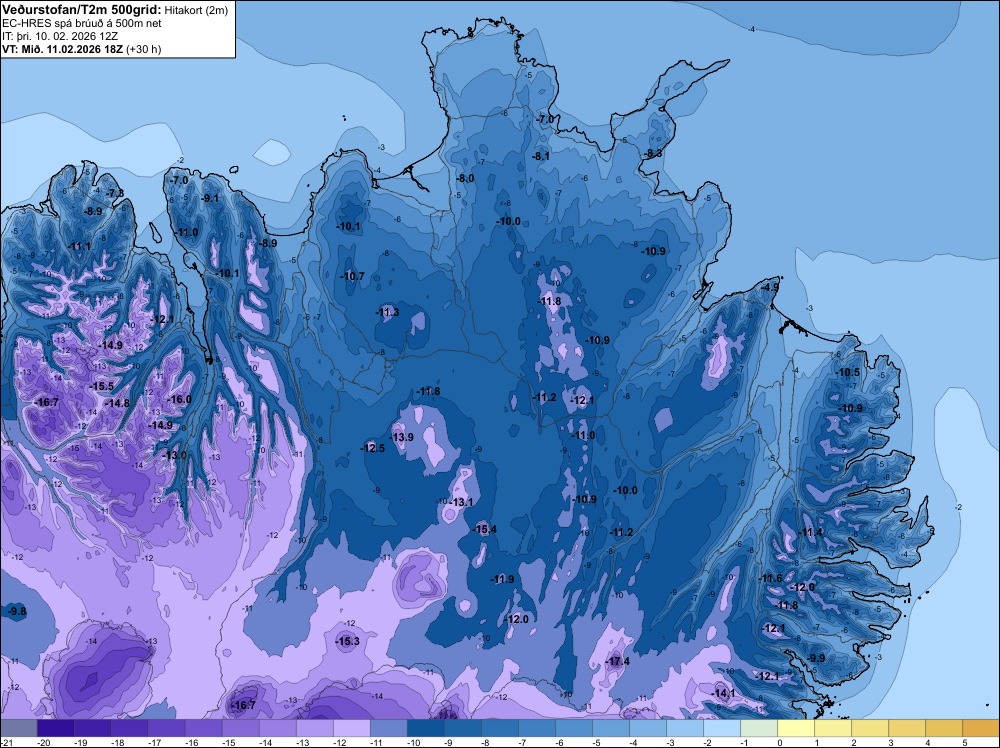Screen dimensions: 1000x748
Task: Click the -15.3 temperature value on the map
Action: point(348,642)
